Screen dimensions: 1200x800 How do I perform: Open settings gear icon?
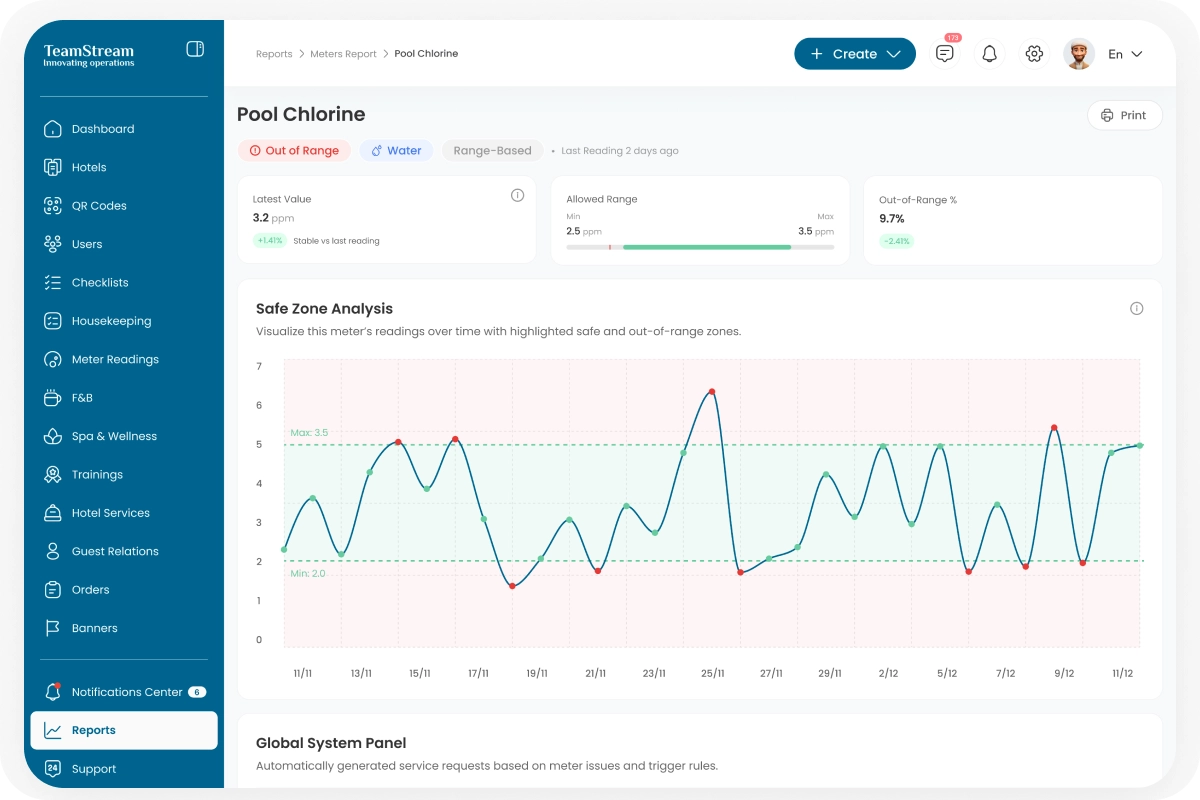click(x=1034, y=54)
